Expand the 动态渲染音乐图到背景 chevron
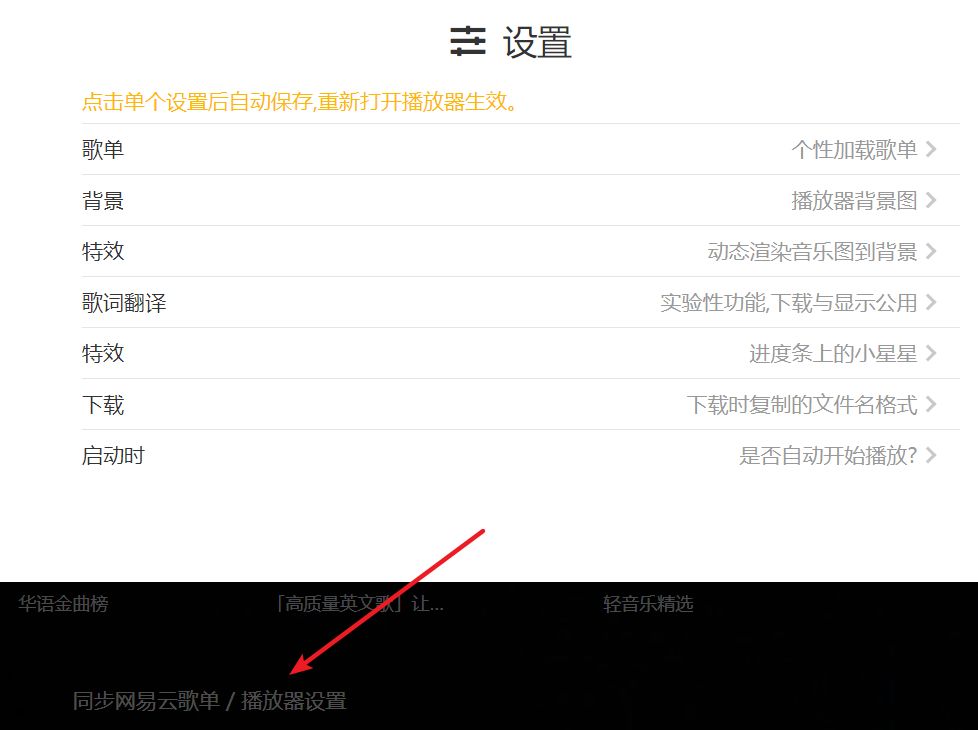Image resolution: width=978 pixels, height=730 pixels. [932, 251]
